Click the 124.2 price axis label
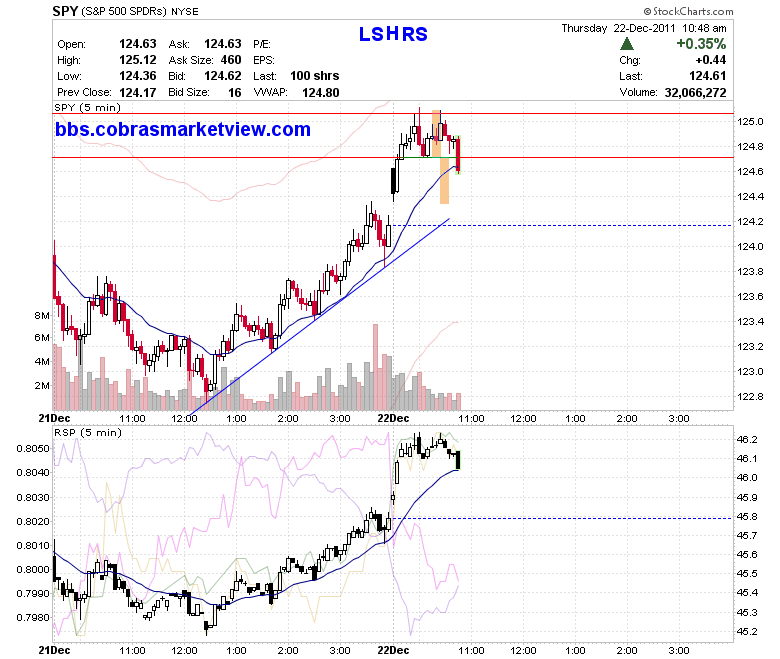The height and width of the screenshot is (659, 780). coord(750,222)
